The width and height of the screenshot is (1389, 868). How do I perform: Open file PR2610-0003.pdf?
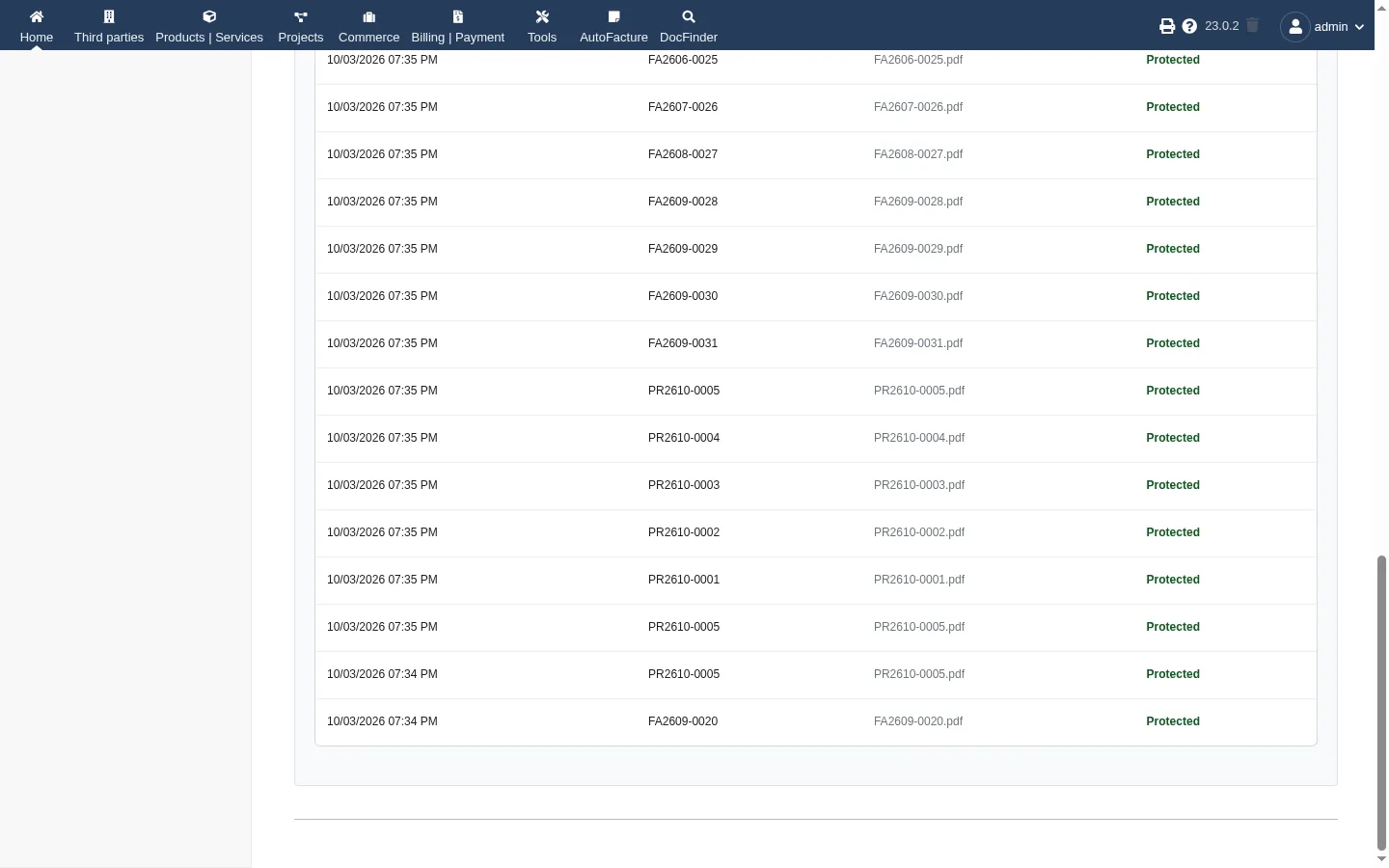(x=919, y=485)
